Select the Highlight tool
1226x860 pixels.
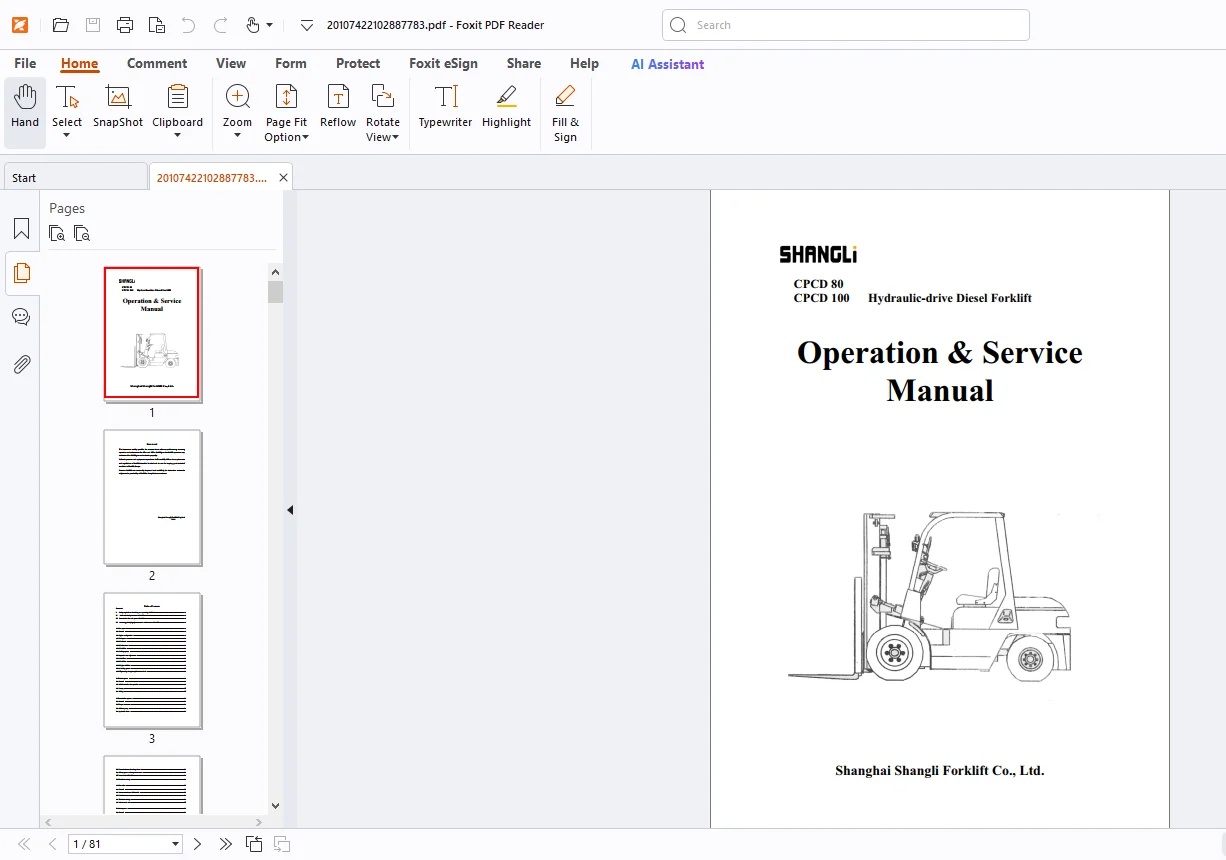click(506, 107)
